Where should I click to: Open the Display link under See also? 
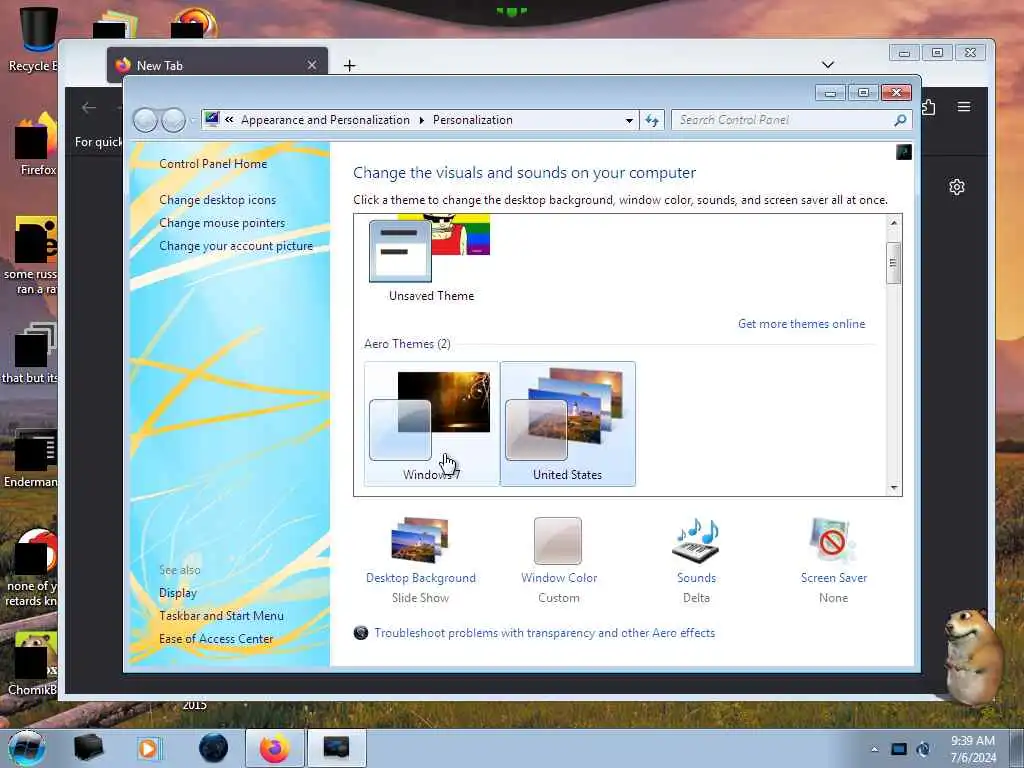178,593
